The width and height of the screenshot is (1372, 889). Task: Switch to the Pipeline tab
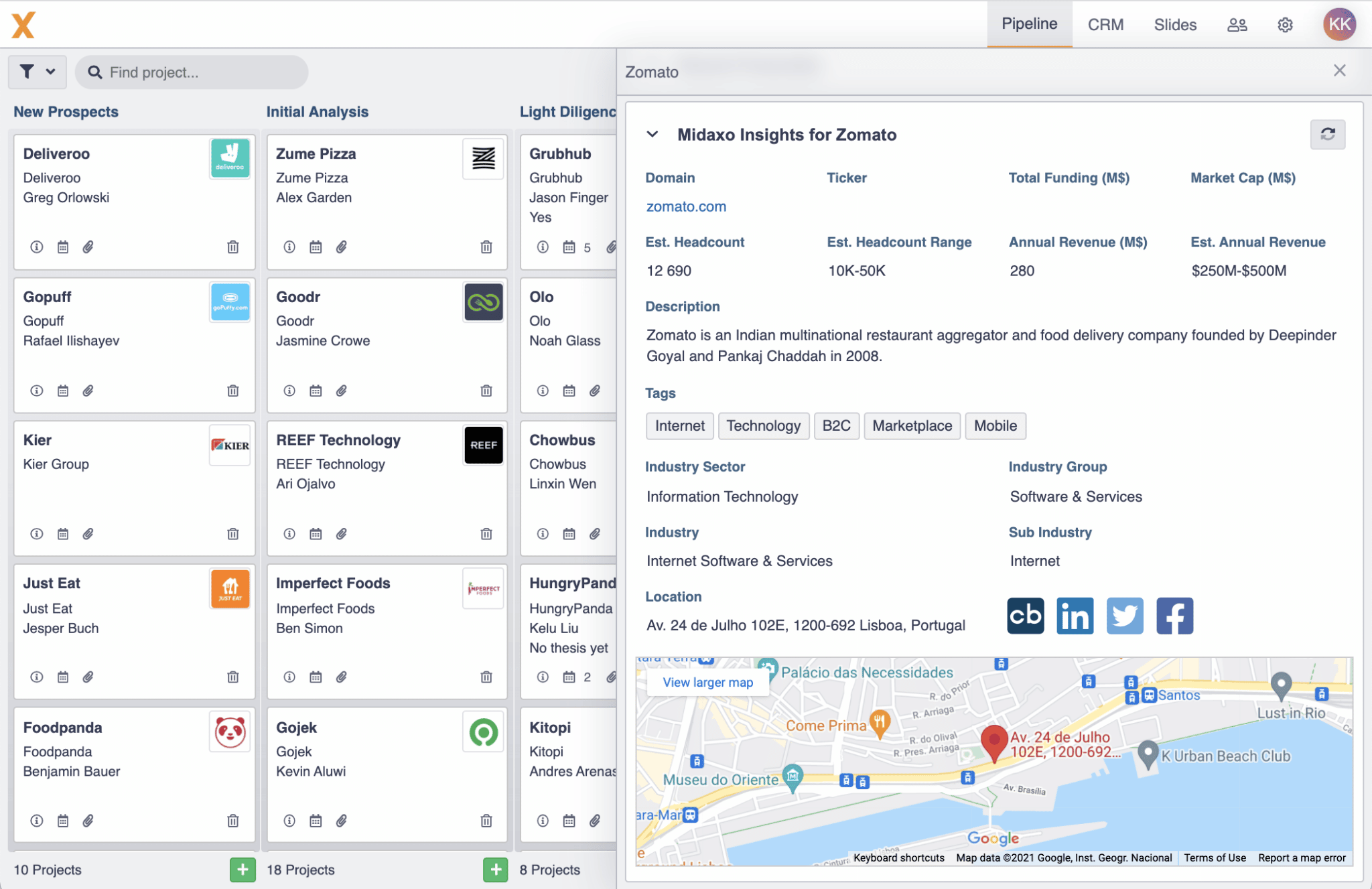(x=1029, y=24)
